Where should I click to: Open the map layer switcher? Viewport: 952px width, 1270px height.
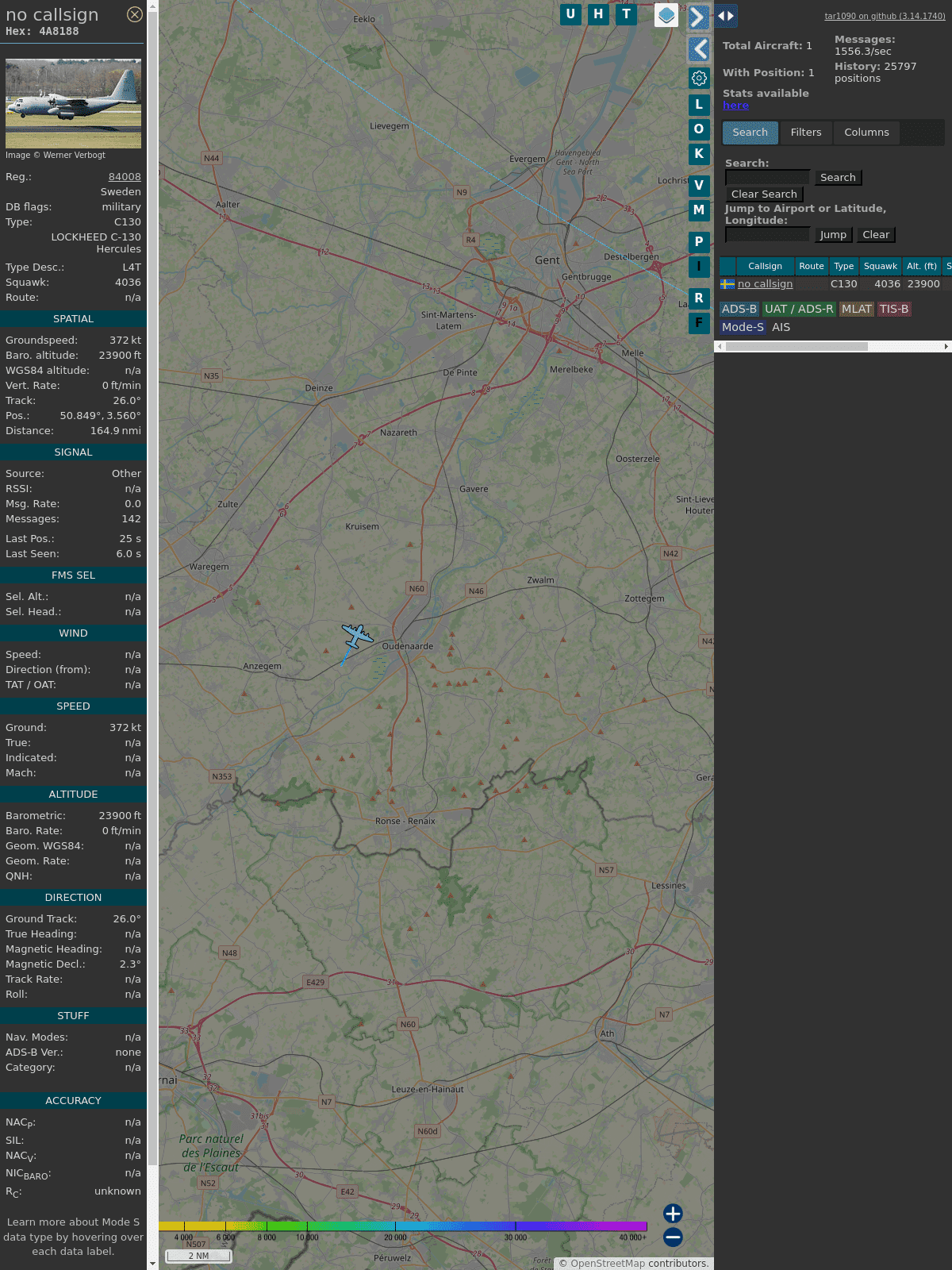tap(666, 15)
